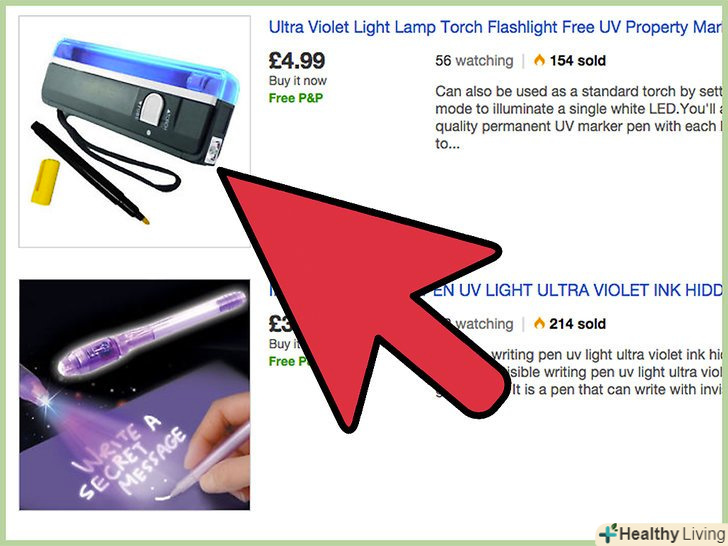Click the Healthy Living logo icon
728x546 pixels.
point(609,533)
